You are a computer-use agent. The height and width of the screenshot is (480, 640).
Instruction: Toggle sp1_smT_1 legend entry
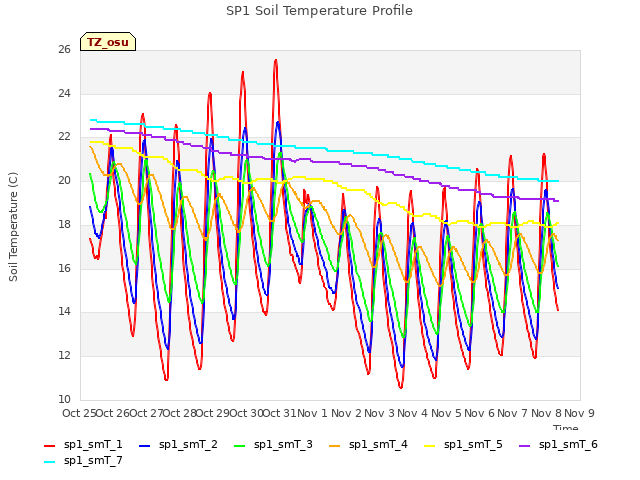click(x=83, y=444)
